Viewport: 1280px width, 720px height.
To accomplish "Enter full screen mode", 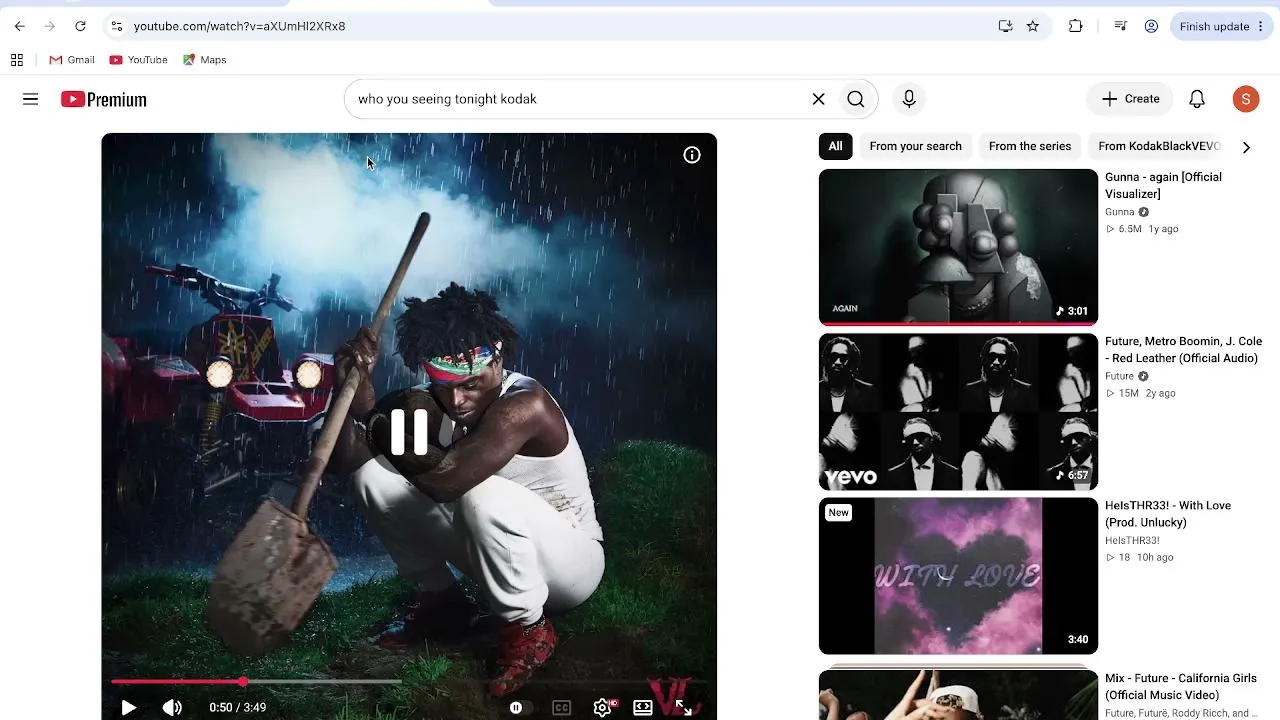I will click(x=684, y=707).
